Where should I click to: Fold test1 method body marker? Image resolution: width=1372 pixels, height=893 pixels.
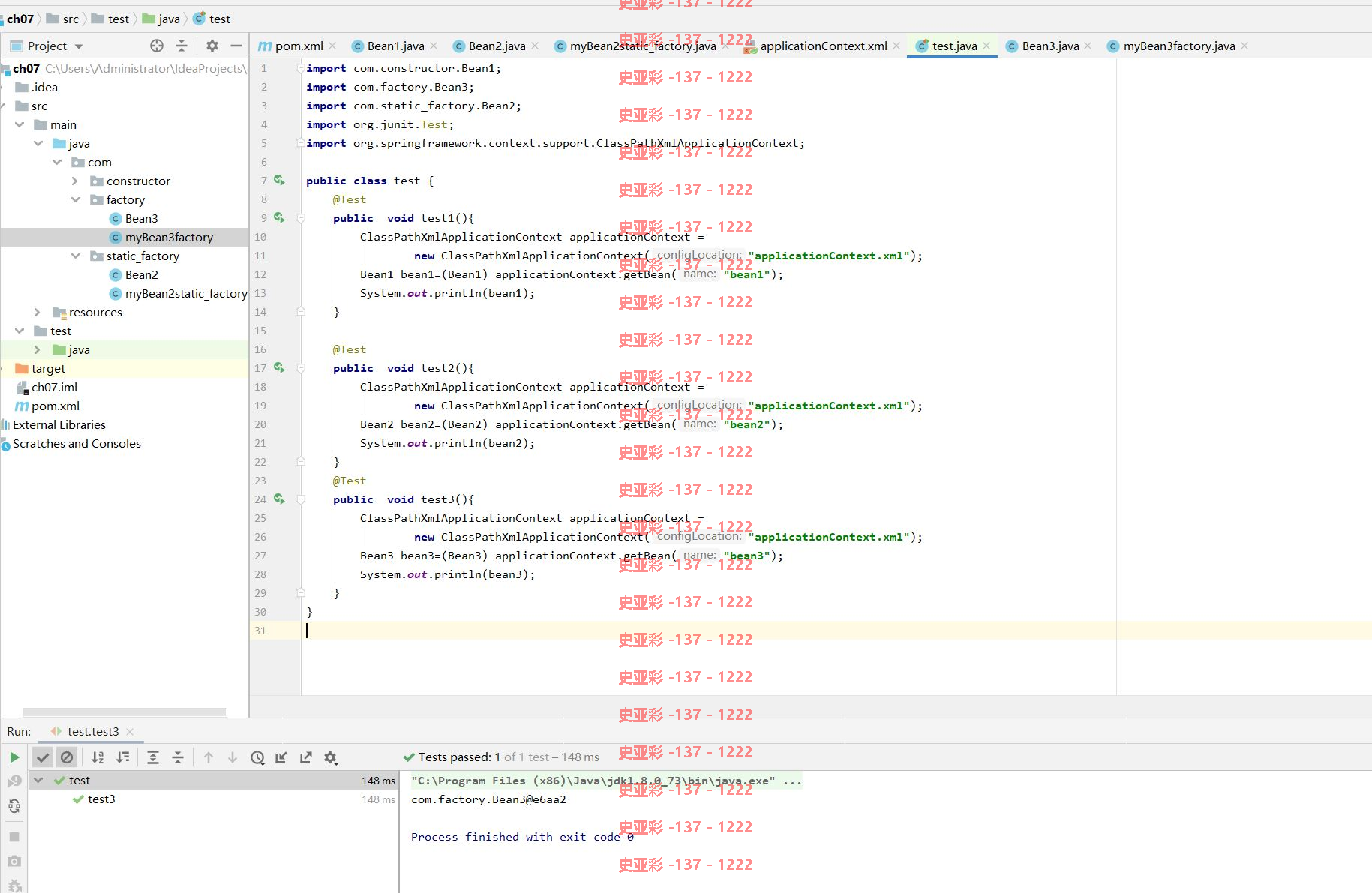coord(301,218)
